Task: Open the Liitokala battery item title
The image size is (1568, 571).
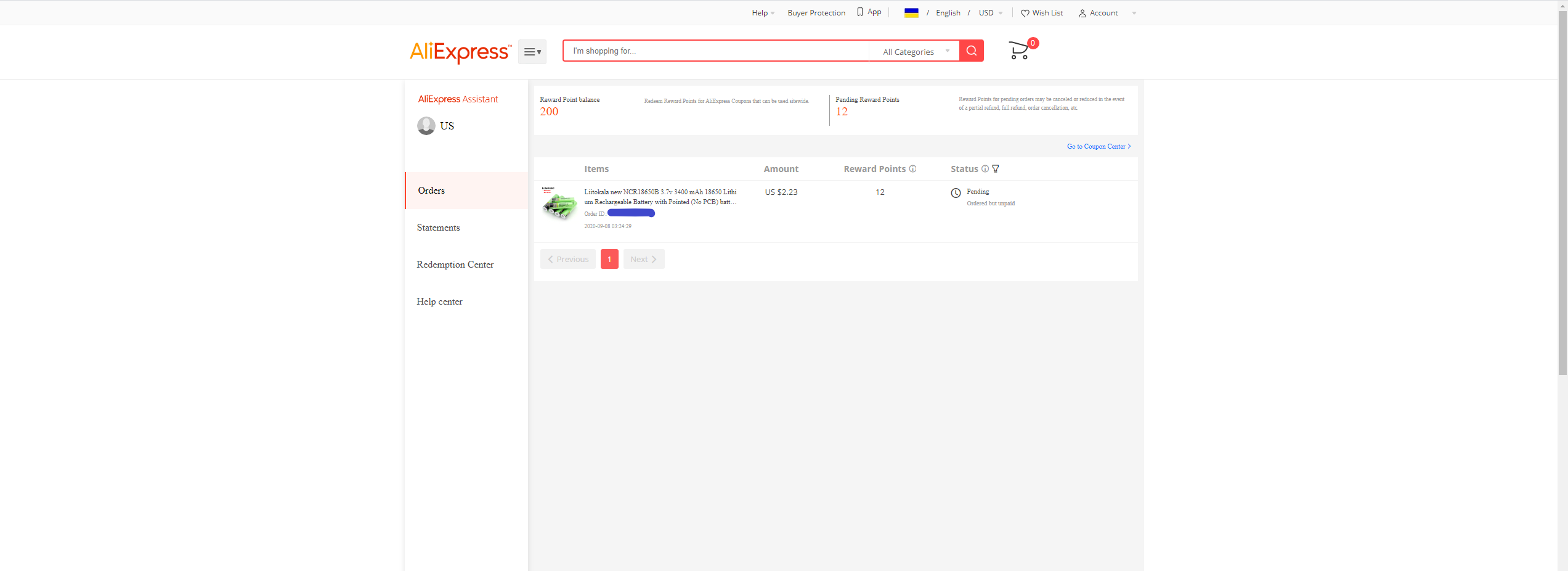Action: tap(660, 197)
